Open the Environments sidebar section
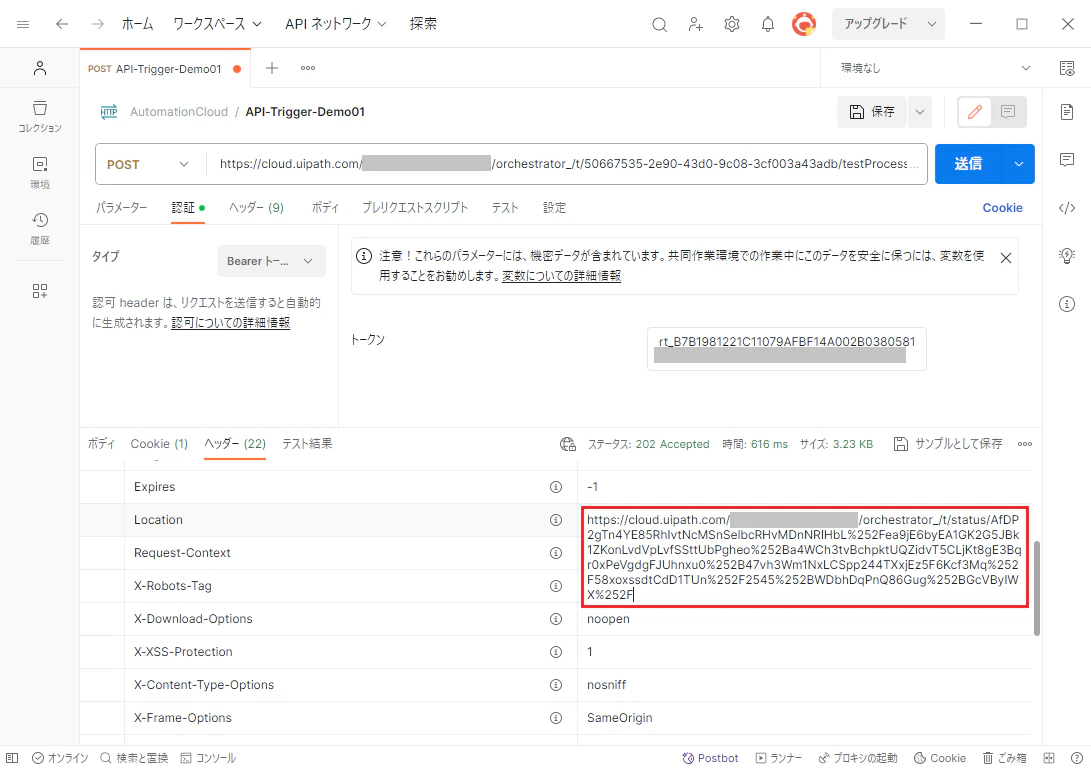 click(40, 173)
